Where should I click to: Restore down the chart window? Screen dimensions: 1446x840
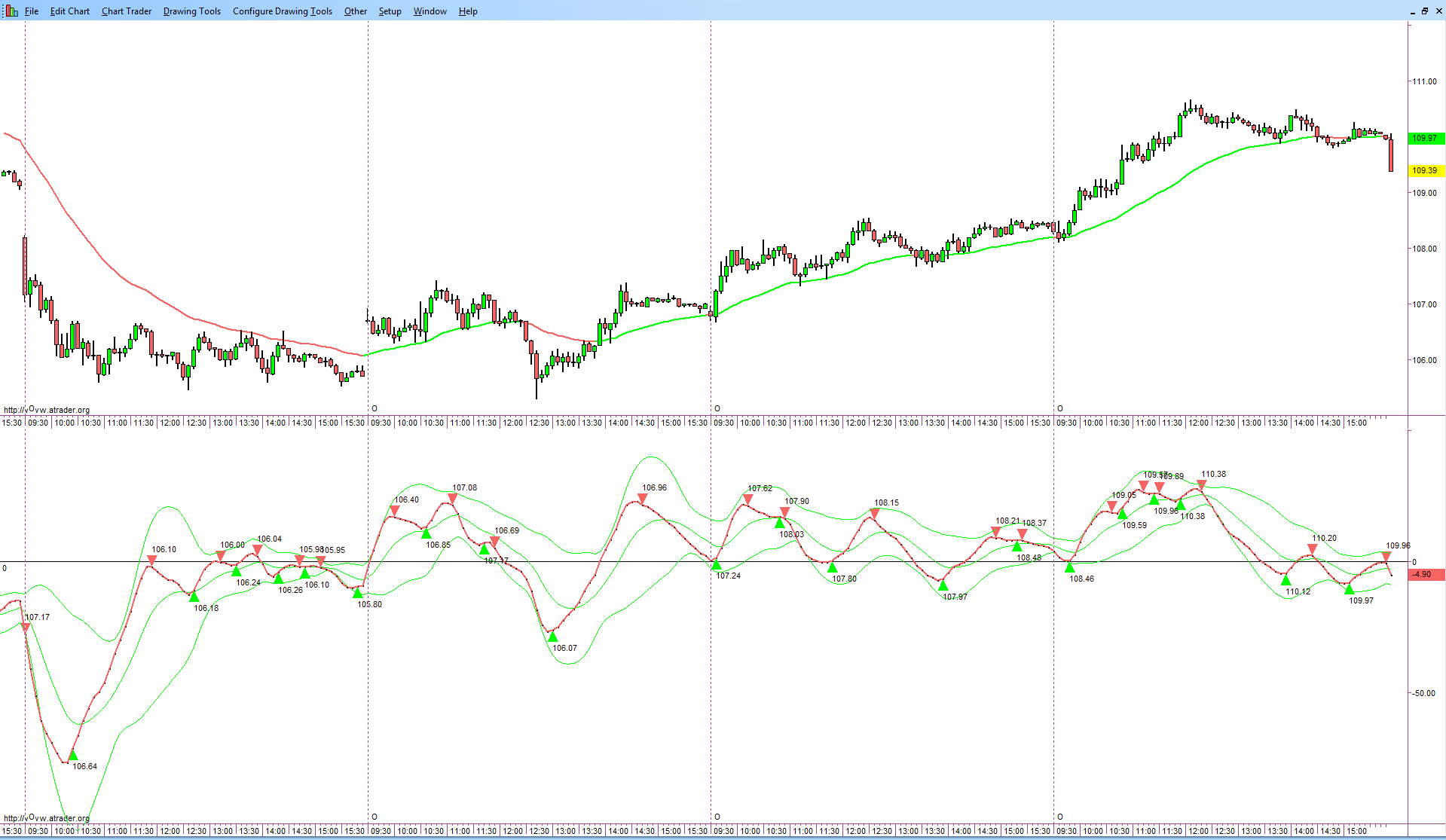1425,11
